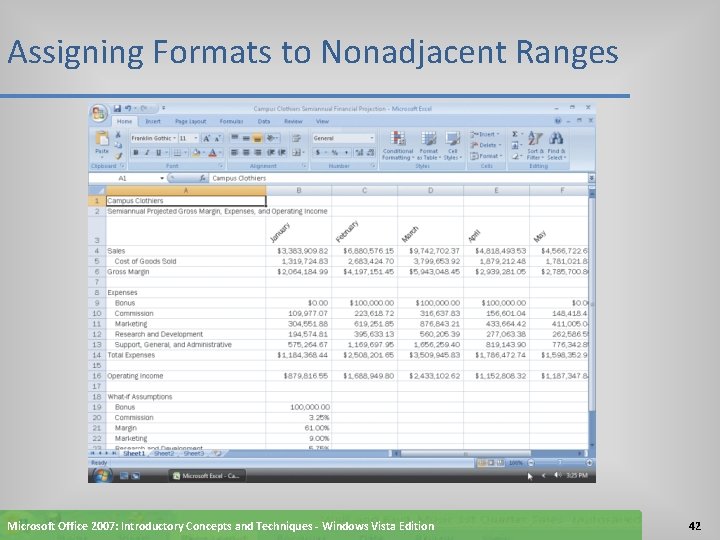
Task: Open the General number format dropdown
Action: tap(371, 138)
